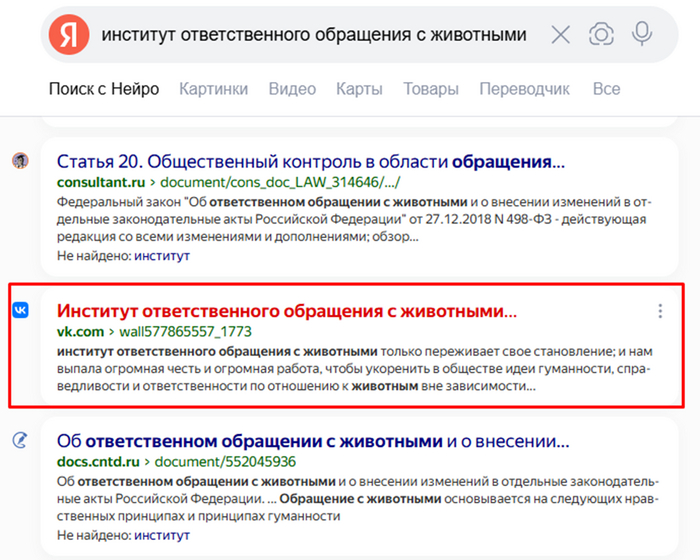700x560 pixels.
Task: Clear the search query with the X icon
Action: [x=560, y=34]
